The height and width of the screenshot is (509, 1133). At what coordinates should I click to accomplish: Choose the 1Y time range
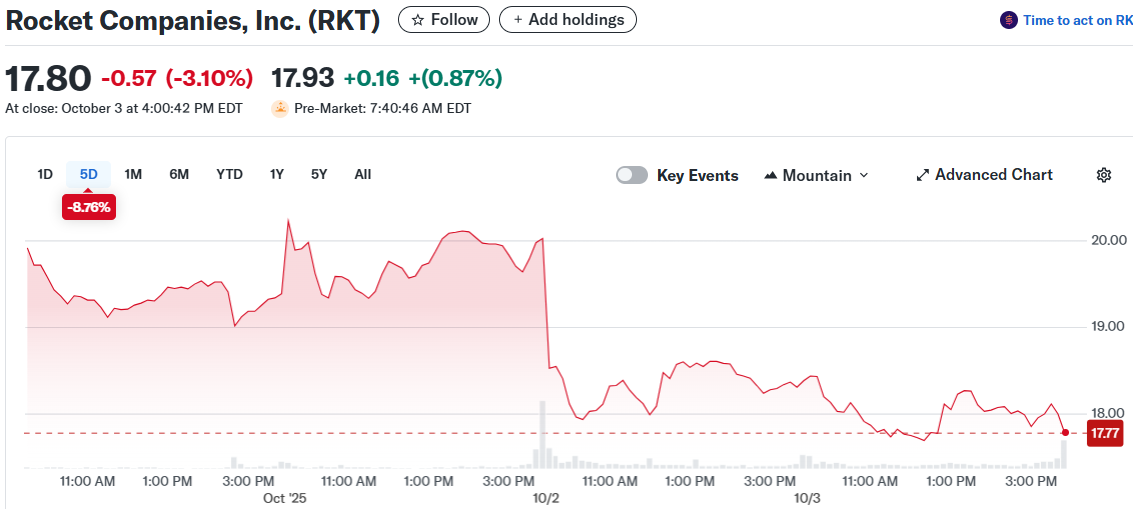point(277,174)
